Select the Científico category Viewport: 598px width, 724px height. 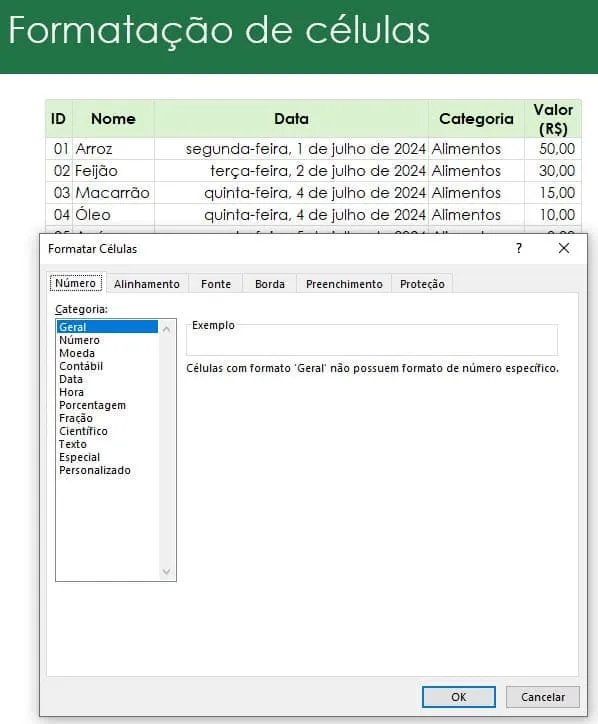[x=107, y=431]
